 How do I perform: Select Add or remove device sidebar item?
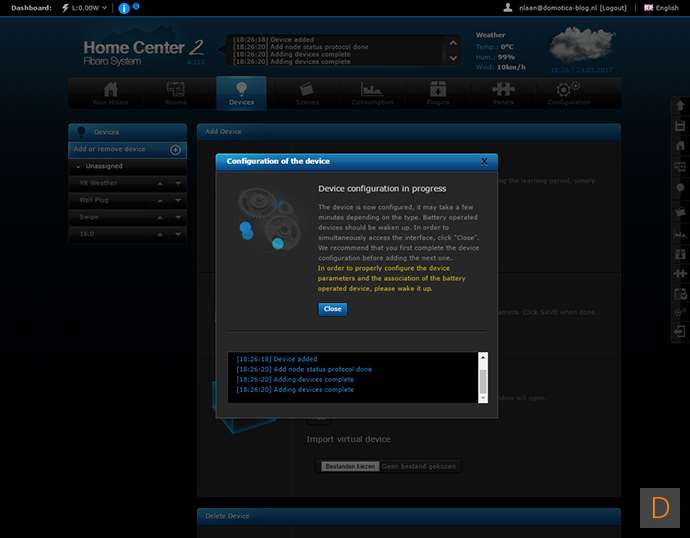pos(128,150)
